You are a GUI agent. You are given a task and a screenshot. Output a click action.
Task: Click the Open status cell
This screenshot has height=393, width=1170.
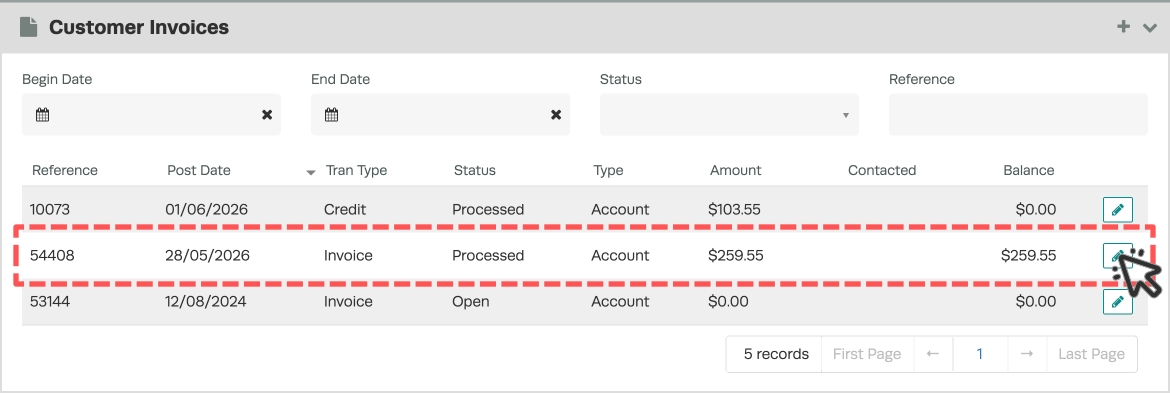[471, 302]
